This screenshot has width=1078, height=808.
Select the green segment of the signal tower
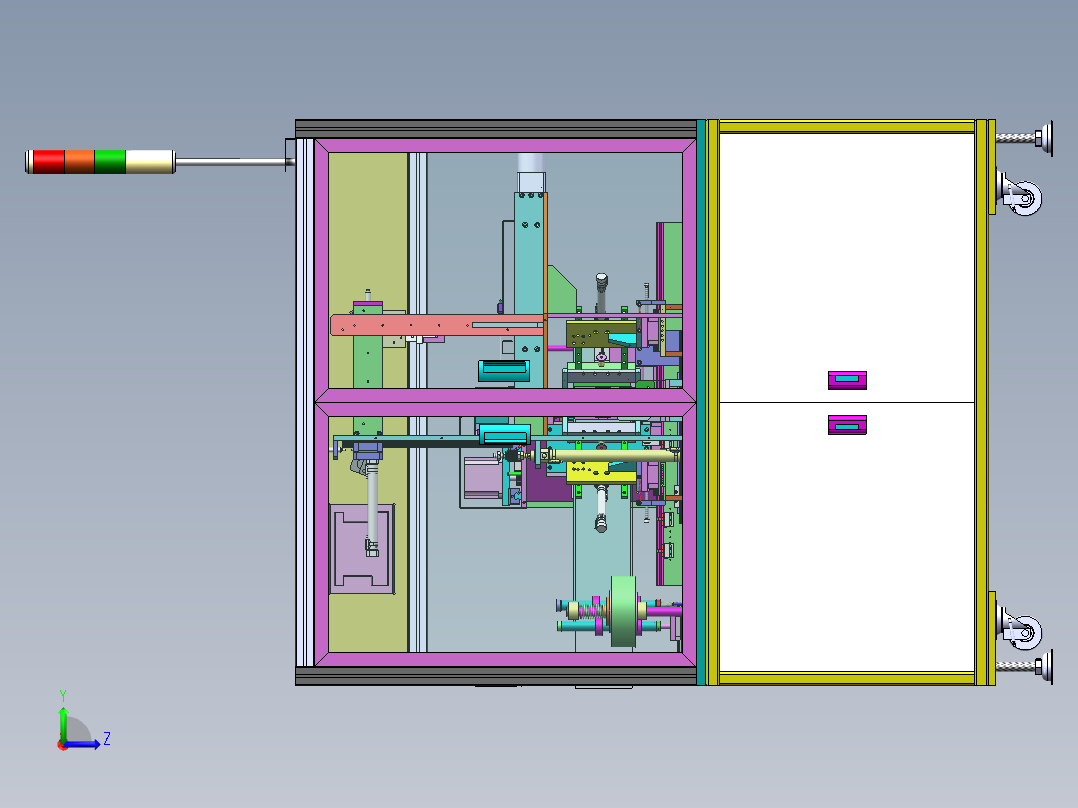tap(110, 162)
